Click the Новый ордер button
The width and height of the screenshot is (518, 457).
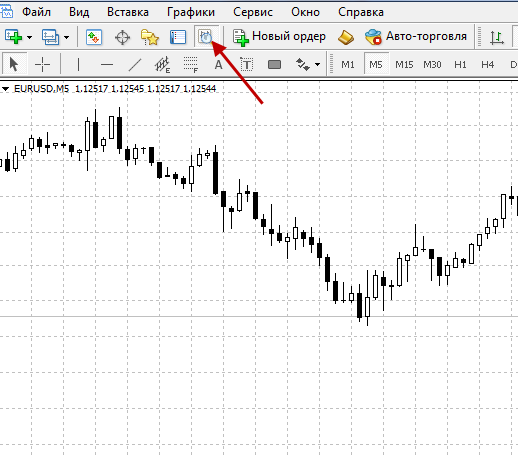[x=279, y=36]
